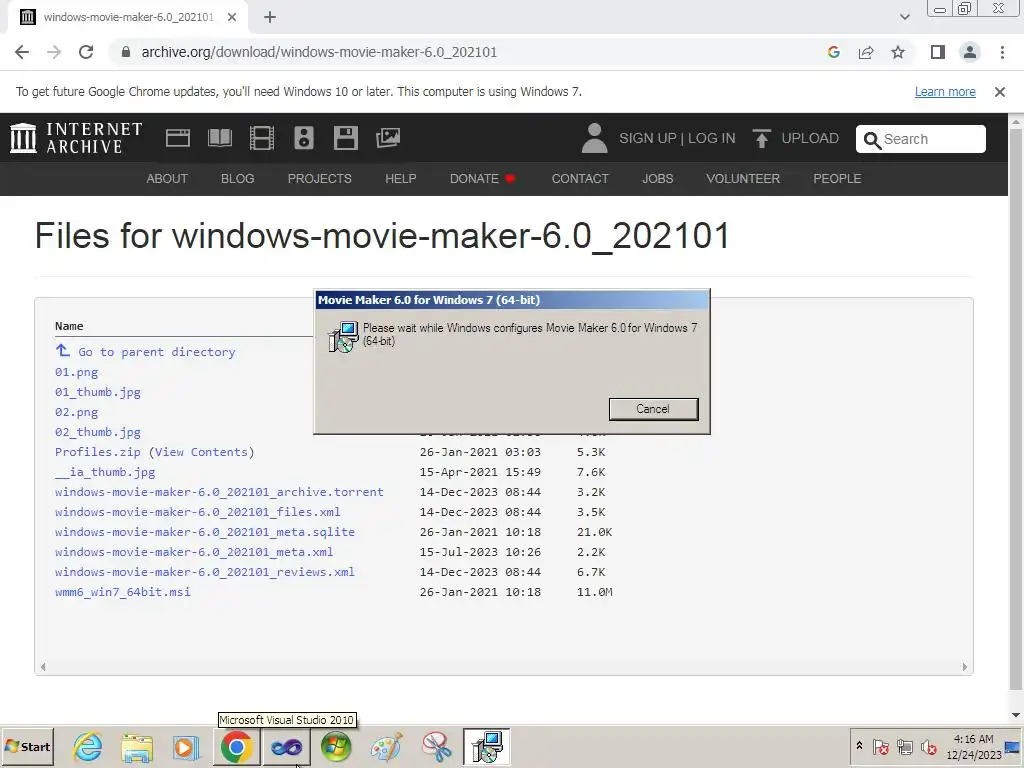Open Windows Explorer folder on taskbar
Viewport: 1024px width, 768px height.
(x=136, y=746)
